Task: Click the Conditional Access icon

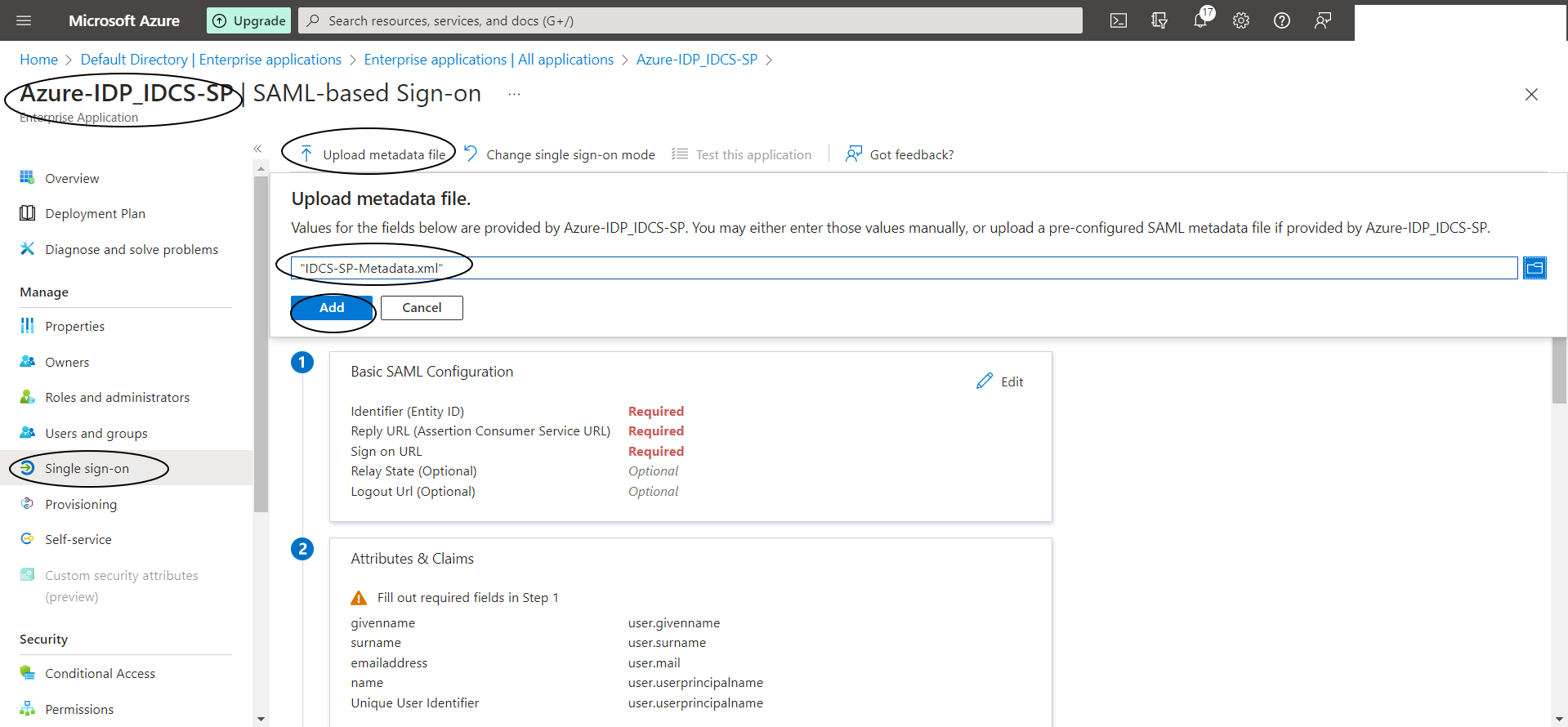Action: [27, 673]
